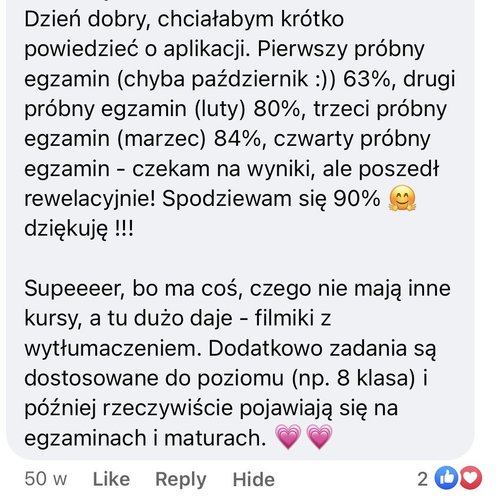Click the words 'egzaminach i maturach'
500x504 pixels.
(143, 438)
